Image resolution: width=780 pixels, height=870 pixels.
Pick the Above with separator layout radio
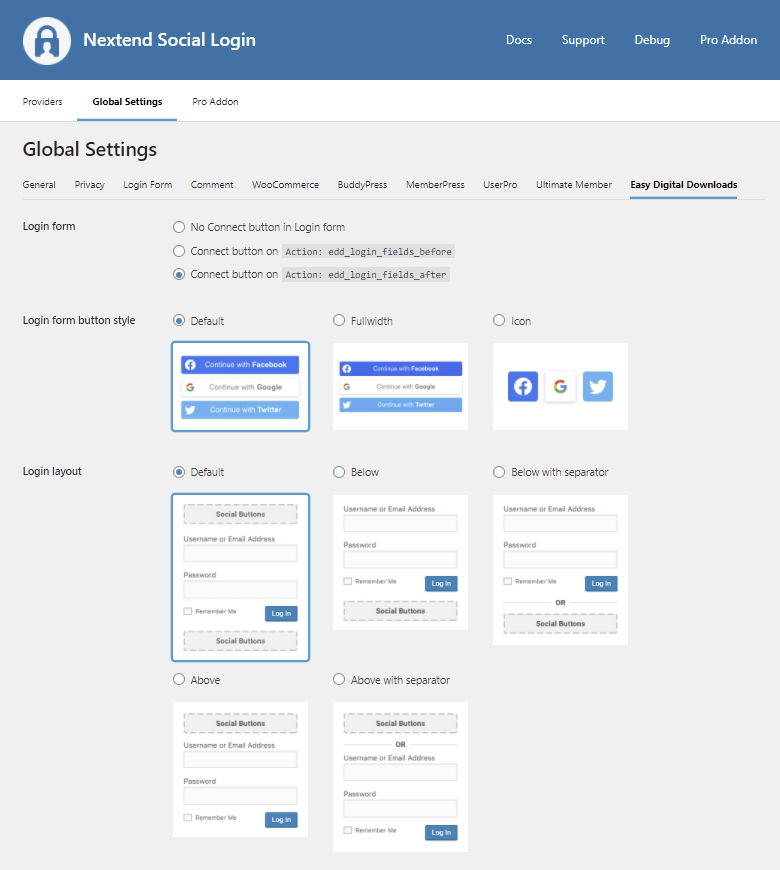point(339,680)
